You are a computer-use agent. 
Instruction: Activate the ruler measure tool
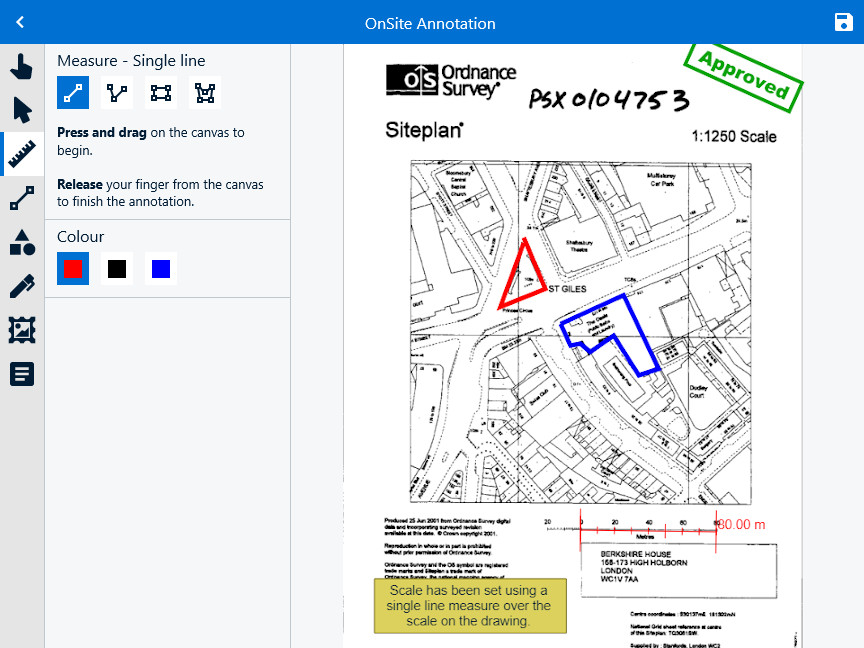click(22, 154)
